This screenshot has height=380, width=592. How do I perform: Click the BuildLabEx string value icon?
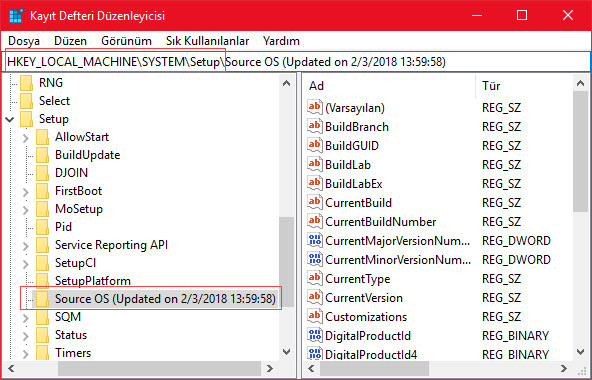pyautogui.click(x=314, y=183)
